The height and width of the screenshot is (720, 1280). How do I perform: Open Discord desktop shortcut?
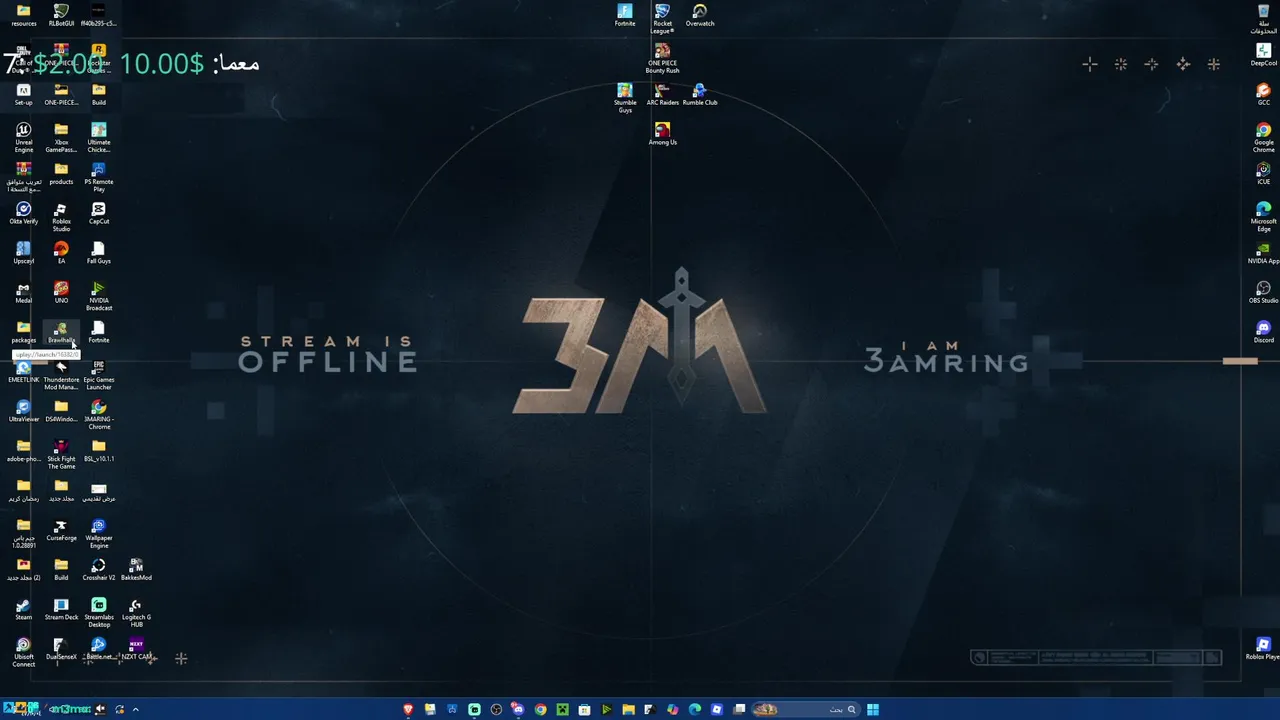point(1264,332)
